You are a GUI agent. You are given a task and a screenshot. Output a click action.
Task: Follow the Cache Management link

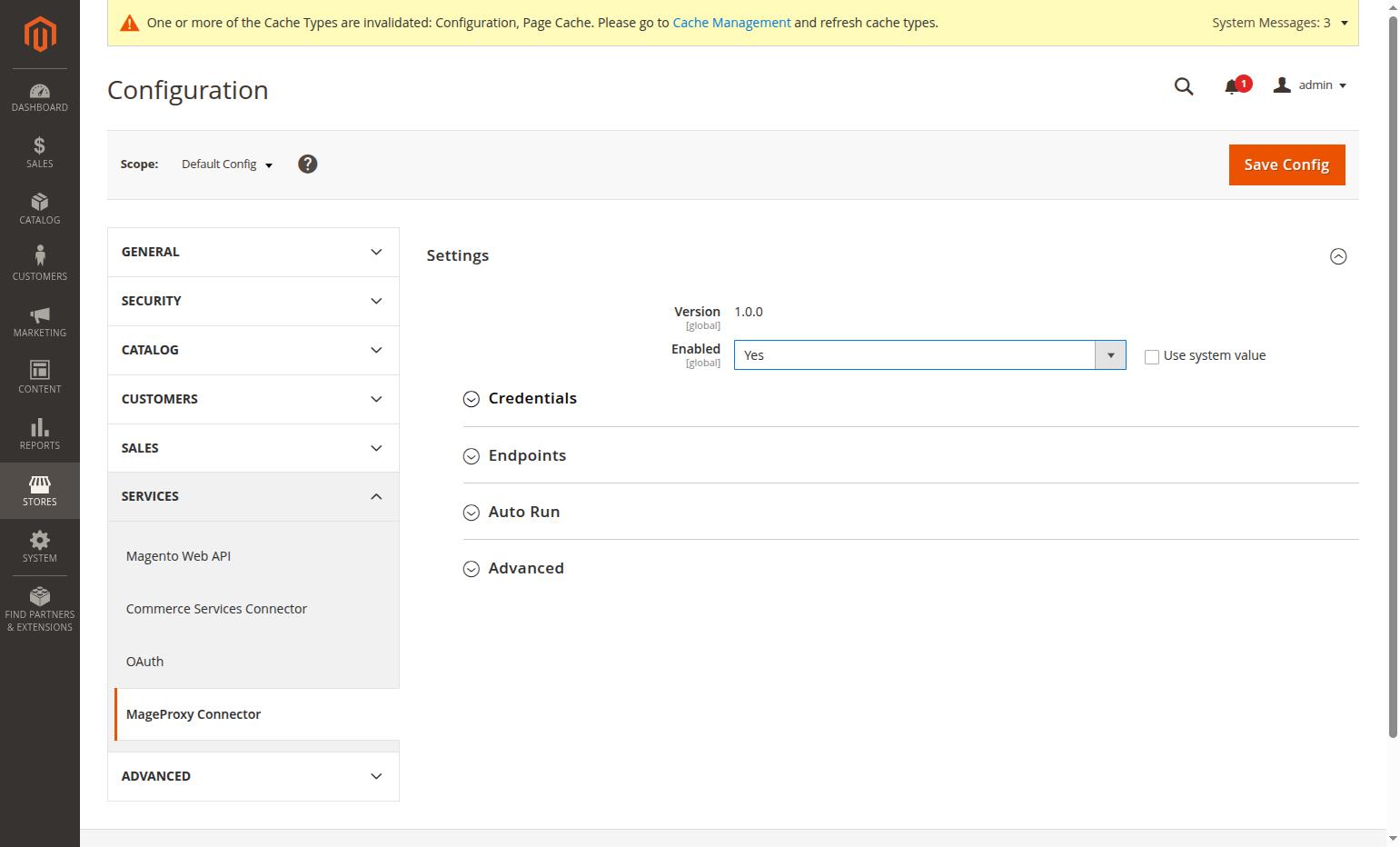tap(731, 23)
